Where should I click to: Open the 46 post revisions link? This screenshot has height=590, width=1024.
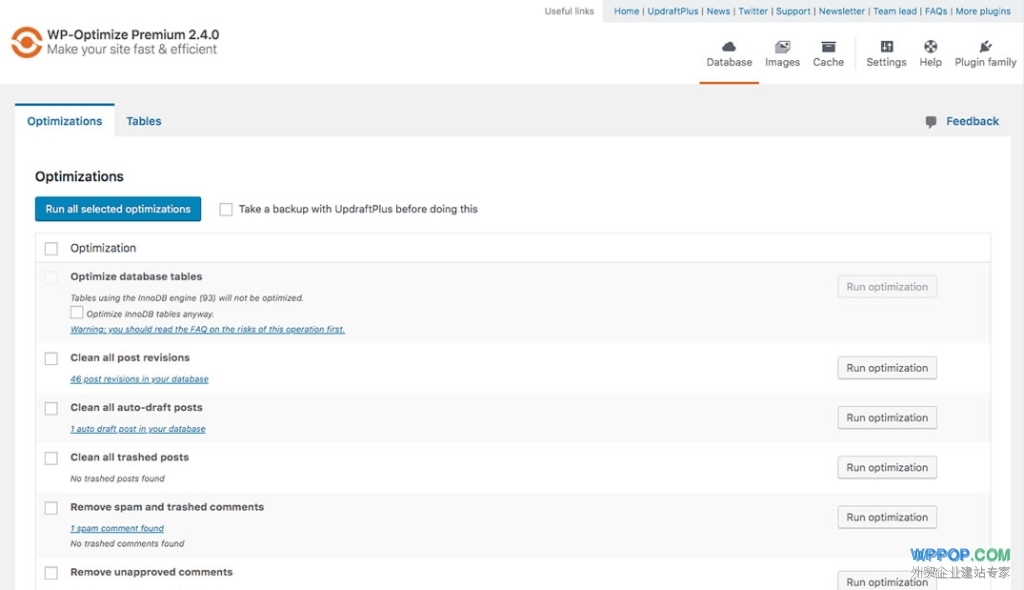(x=139, y=379)
